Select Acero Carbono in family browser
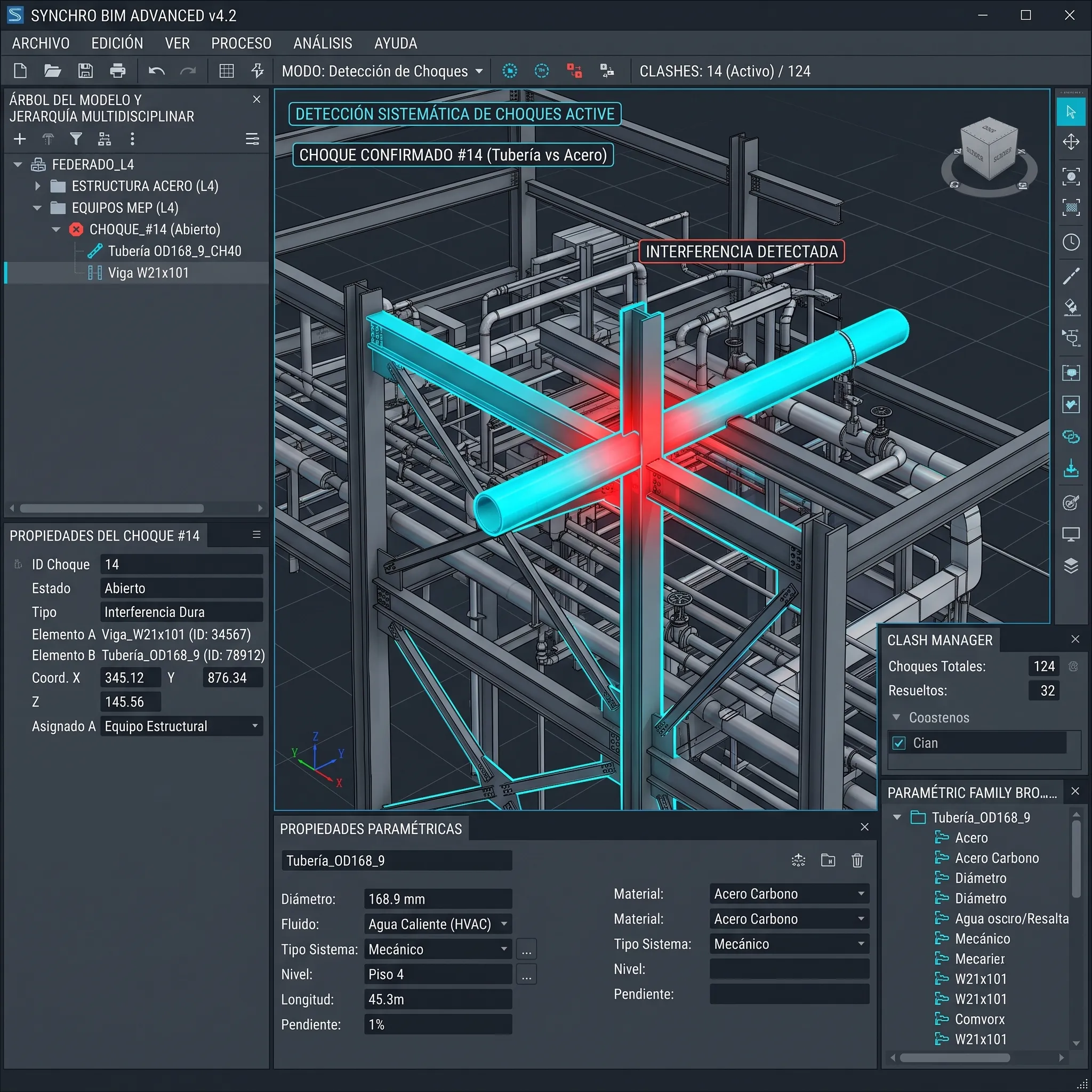The width and height of the screenshot is (1092, 1092). click(997, 858)
